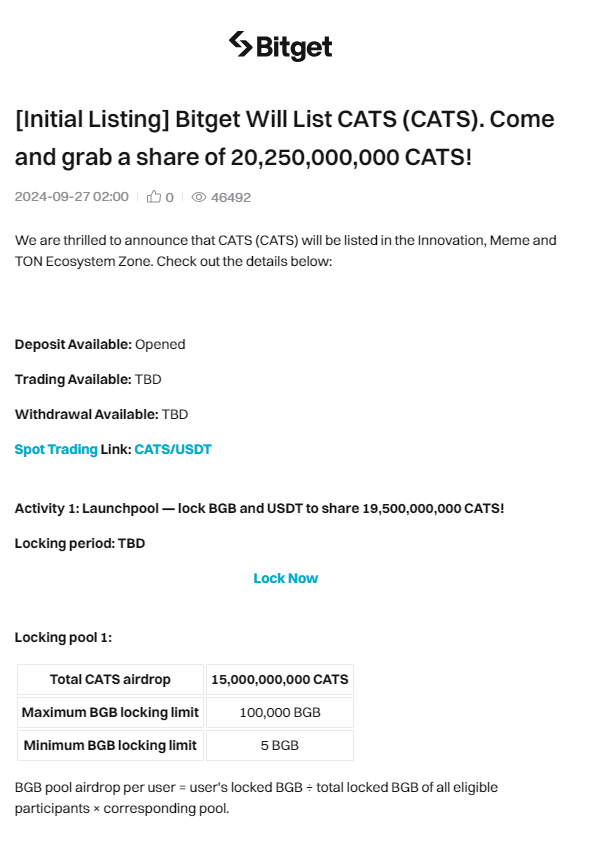This screenshot has width=597, height=843.
Task: Click the Lock Now link
Action: pyautogui.click(x=286, y=578)
